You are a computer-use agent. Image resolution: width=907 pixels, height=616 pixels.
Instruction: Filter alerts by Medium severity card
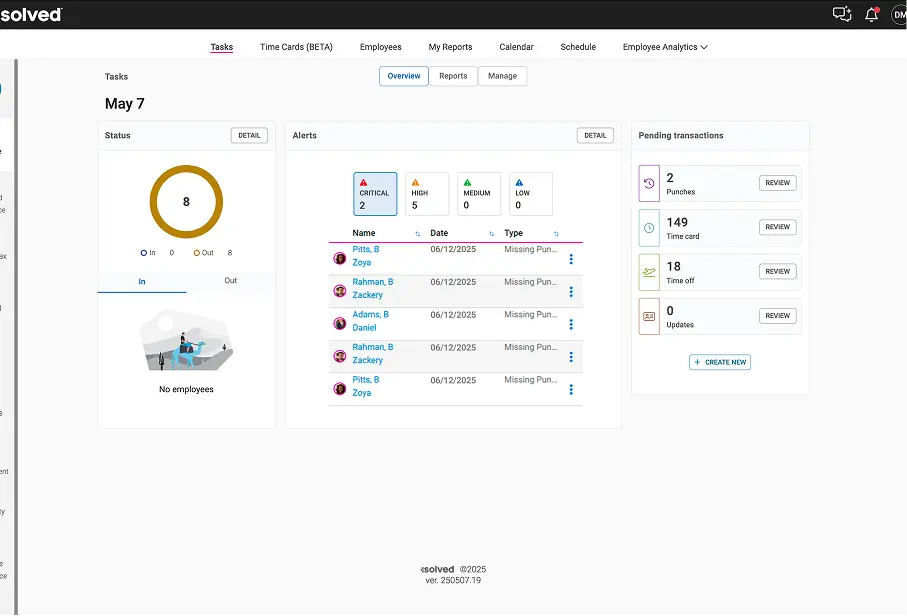tap(479, 194)
